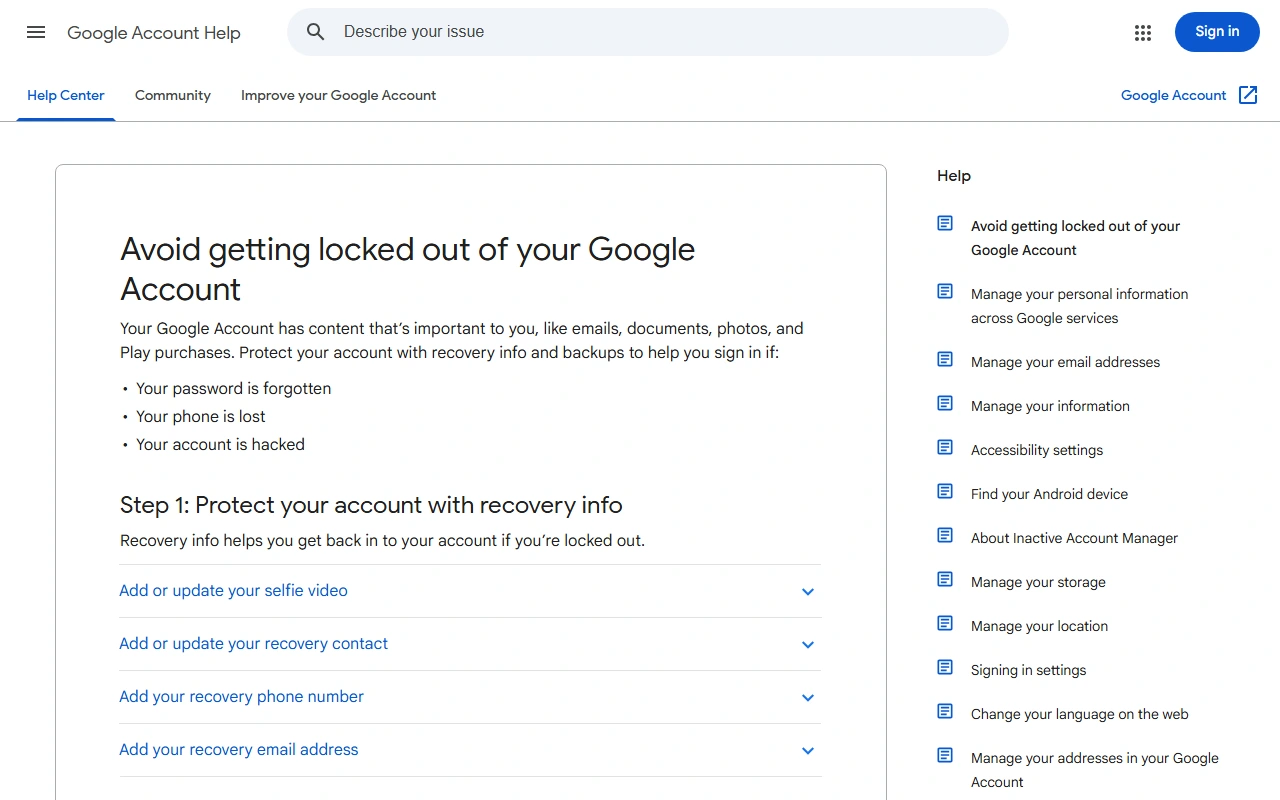
Task: Open Improve your Google Account tab
Action: [339, 96]
